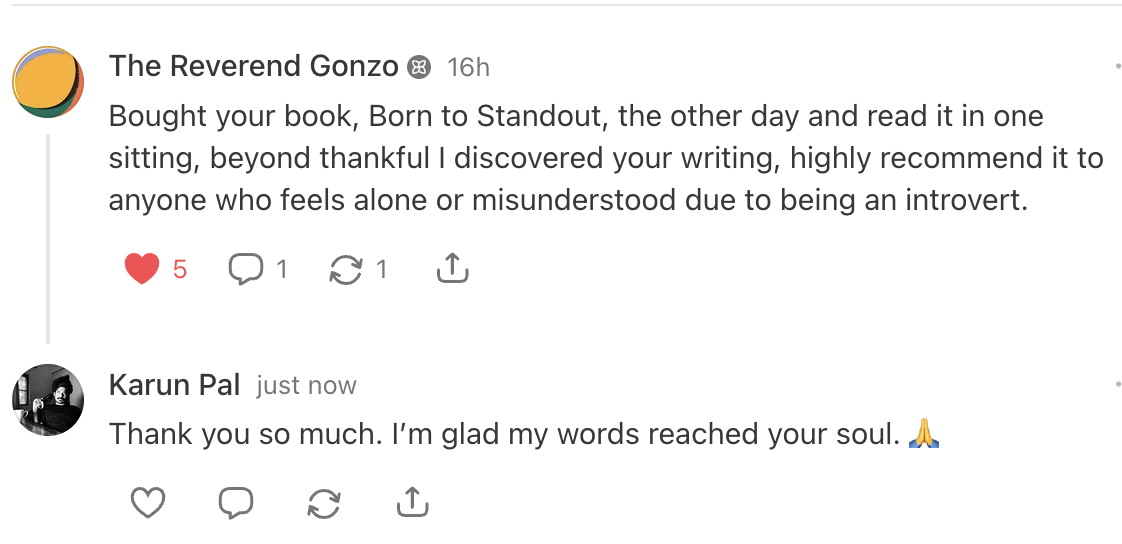
Task: Open Karun Pal's profile photo
Action: tap(47, 400)
